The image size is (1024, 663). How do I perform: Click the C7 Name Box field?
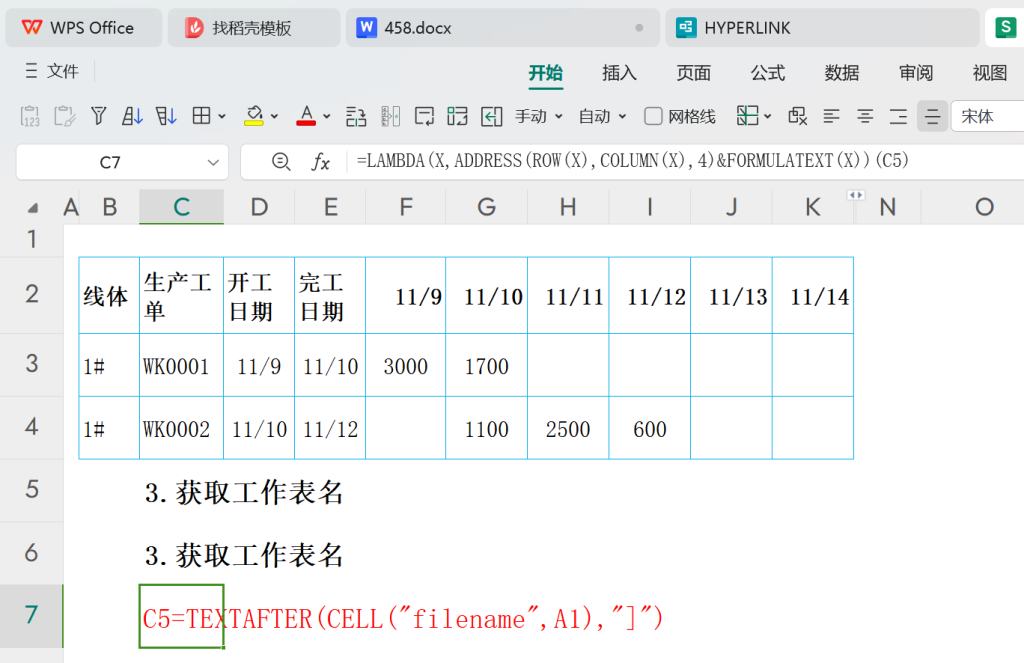coord(110,162)
